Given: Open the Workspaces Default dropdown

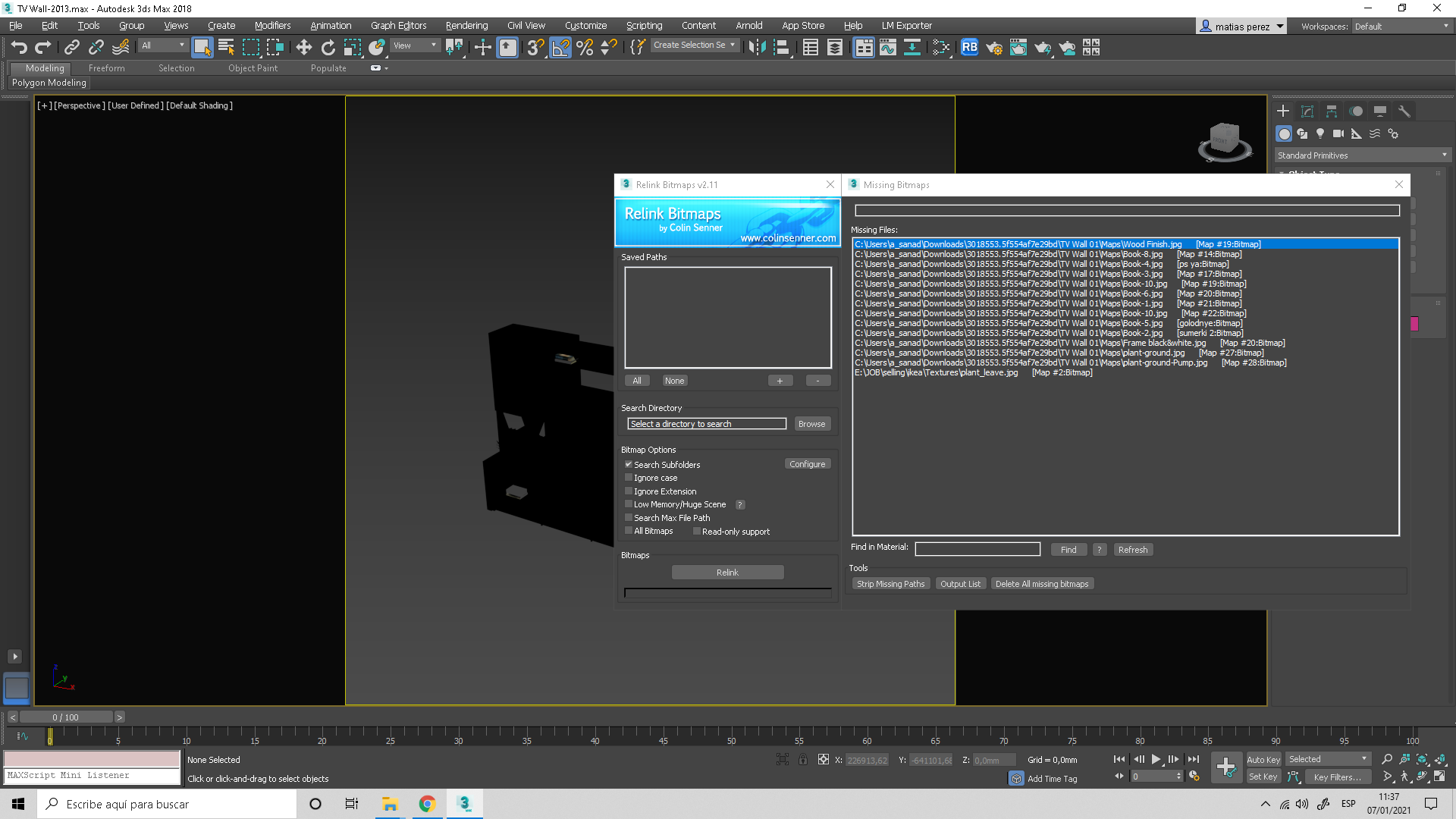Looking at the screenshot, I should pos(1401,27).
